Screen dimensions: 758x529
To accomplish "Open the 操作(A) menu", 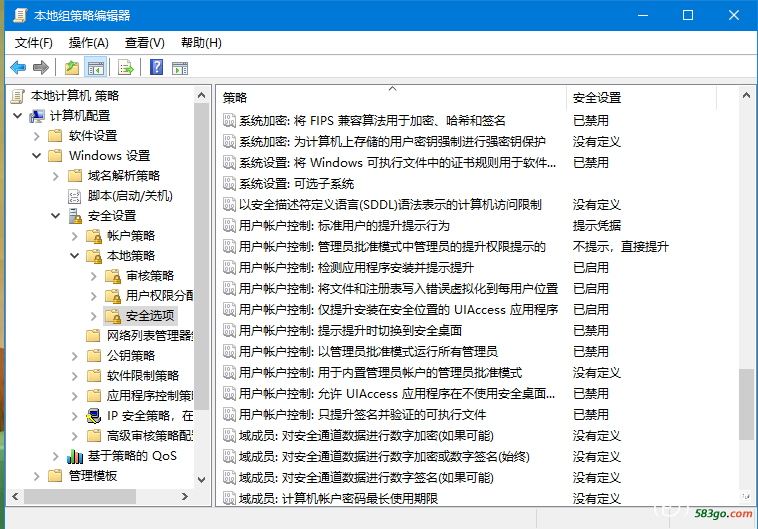I will coord(88,43).
